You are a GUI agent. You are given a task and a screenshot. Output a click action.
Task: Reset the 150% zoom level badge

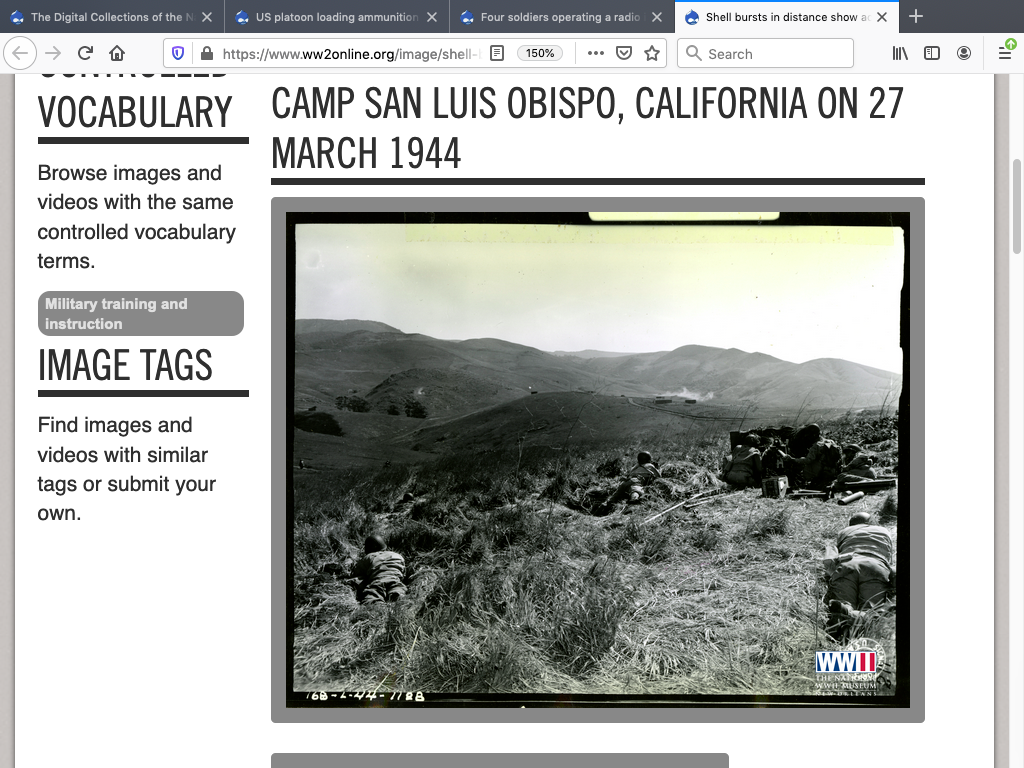[540, 54]
